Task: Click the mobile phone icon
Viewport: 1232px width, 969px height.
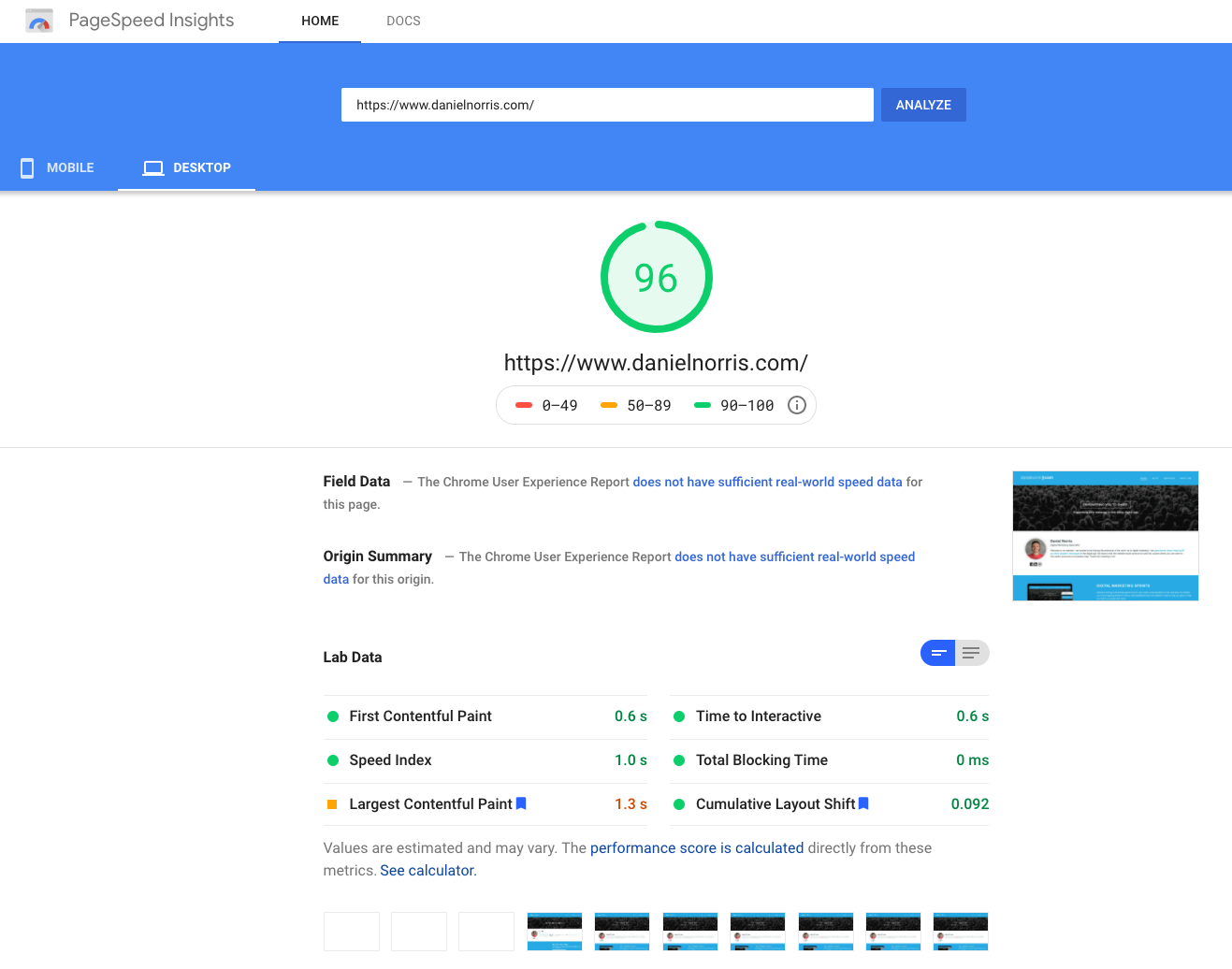Action: [x=27, y=168]
